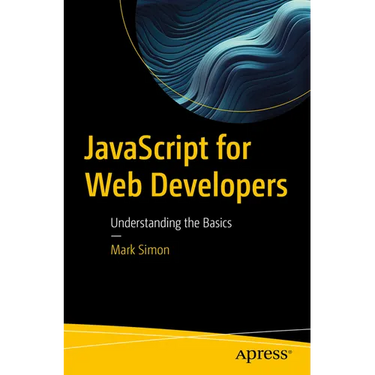Click the Apress publisher logo
Viewport: 375px width, 375px height.
(263, 354)
